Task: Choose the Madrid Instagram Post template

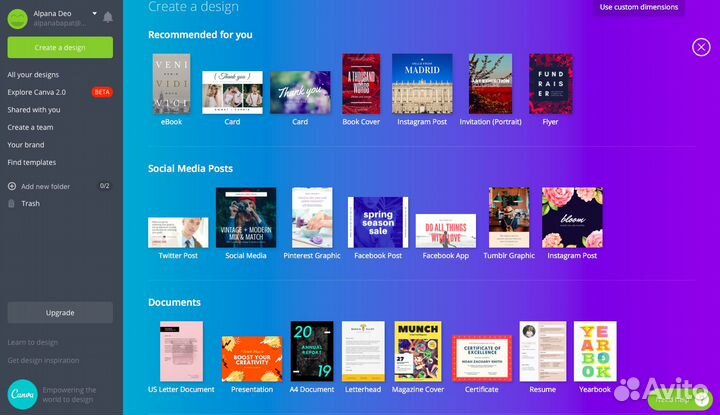Action: 422,84
